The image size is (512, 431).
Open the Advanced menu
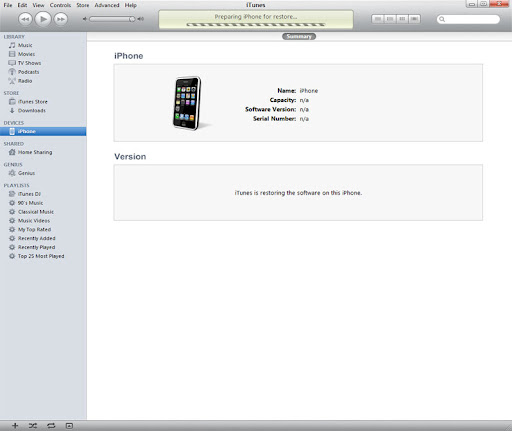click(x=107, y=5)
